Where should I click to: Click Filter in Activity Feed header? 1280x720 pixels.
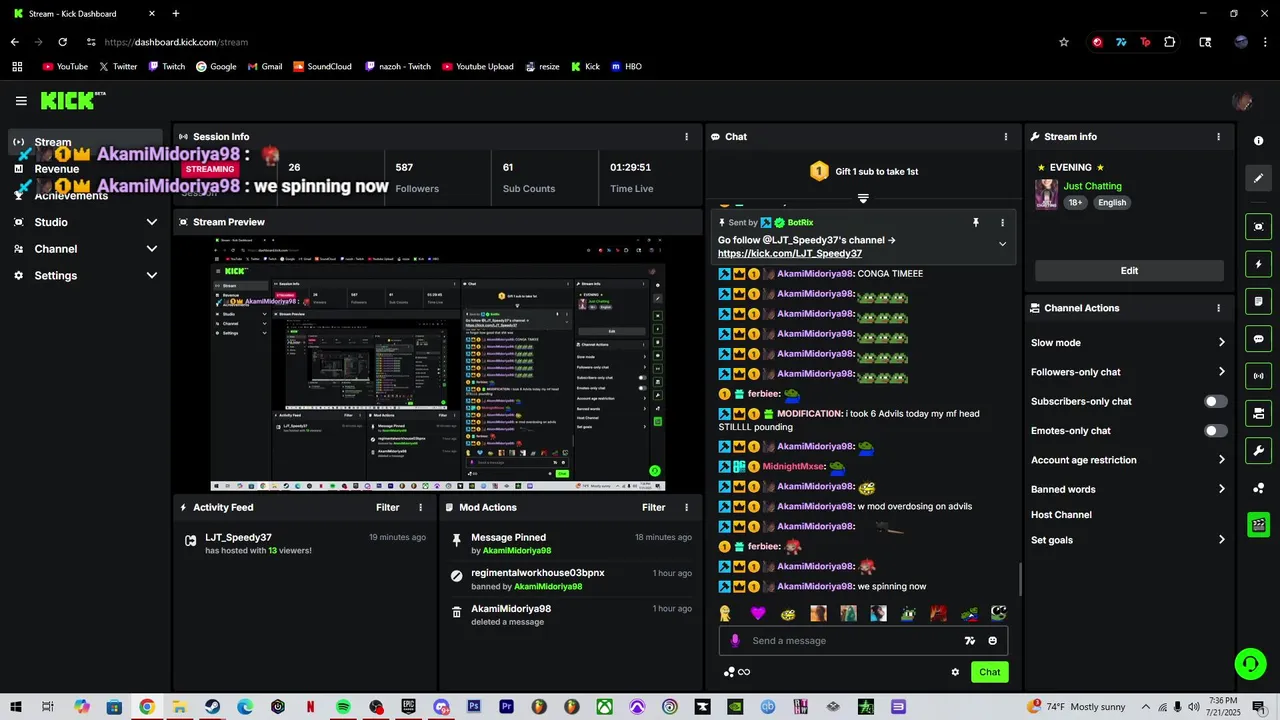click(x=388, y=508)
